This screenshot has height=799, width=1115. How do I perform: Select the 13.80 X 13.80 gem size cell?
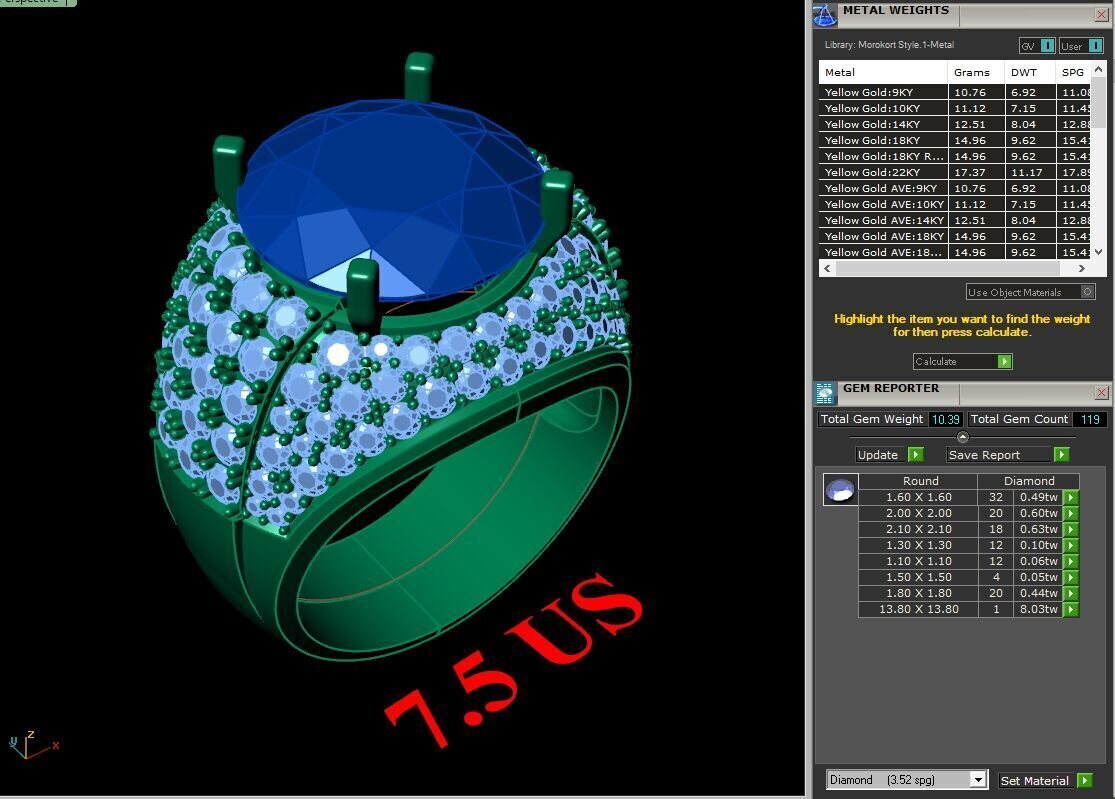click(x=919, y=609)
